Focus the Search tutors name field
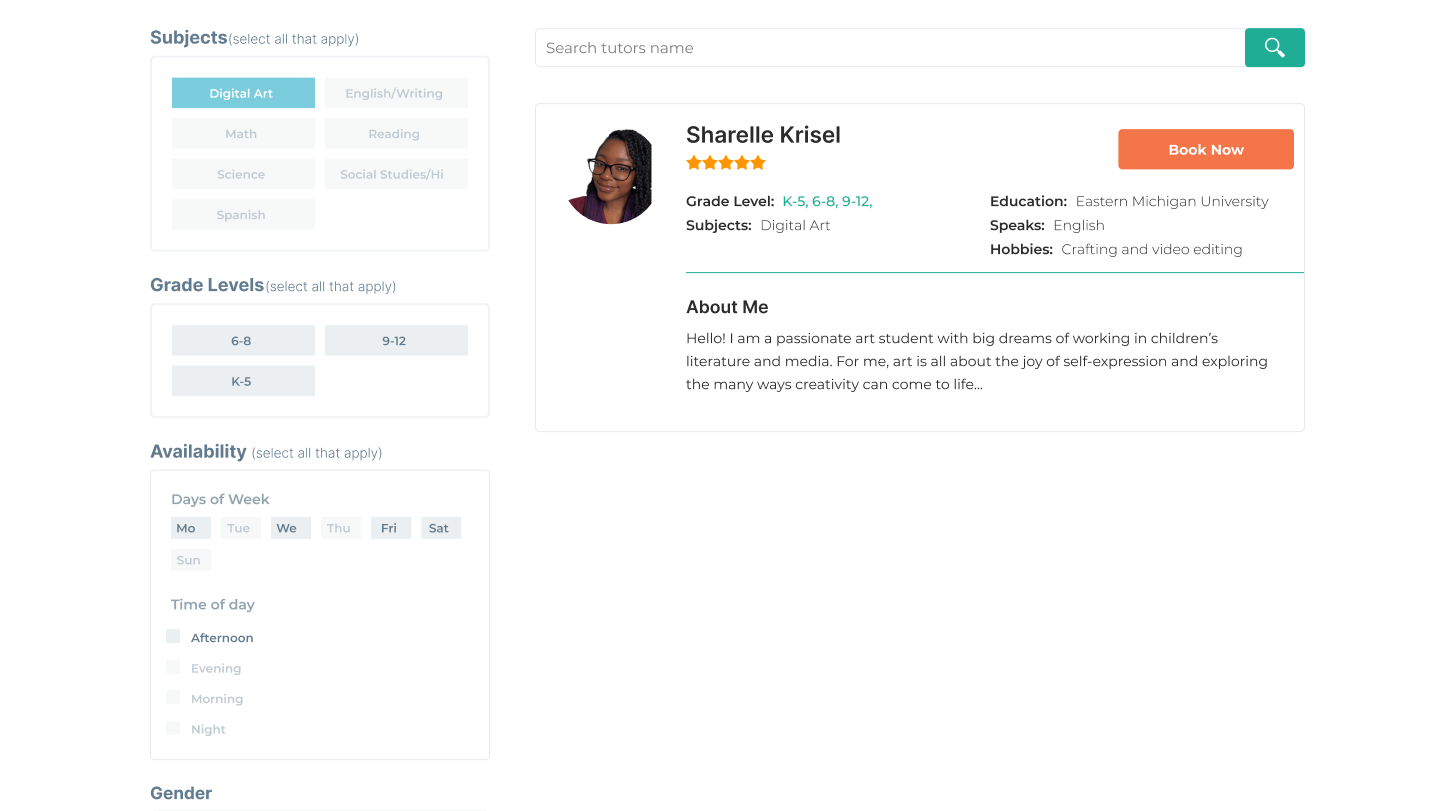 pos(890,47)
